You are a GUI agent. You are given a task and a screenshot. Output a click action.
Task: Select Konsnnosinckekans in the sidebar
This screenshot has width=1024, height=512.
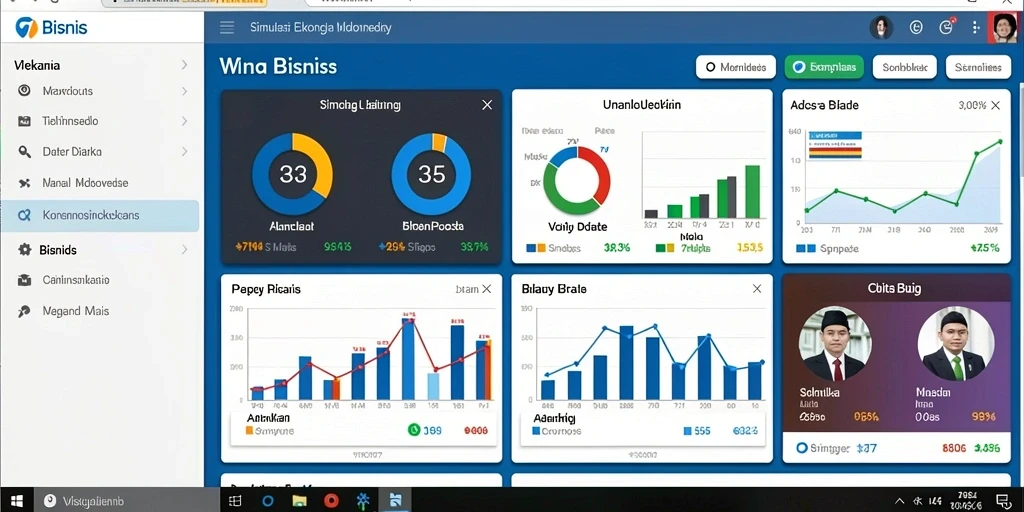pos(100,216)
